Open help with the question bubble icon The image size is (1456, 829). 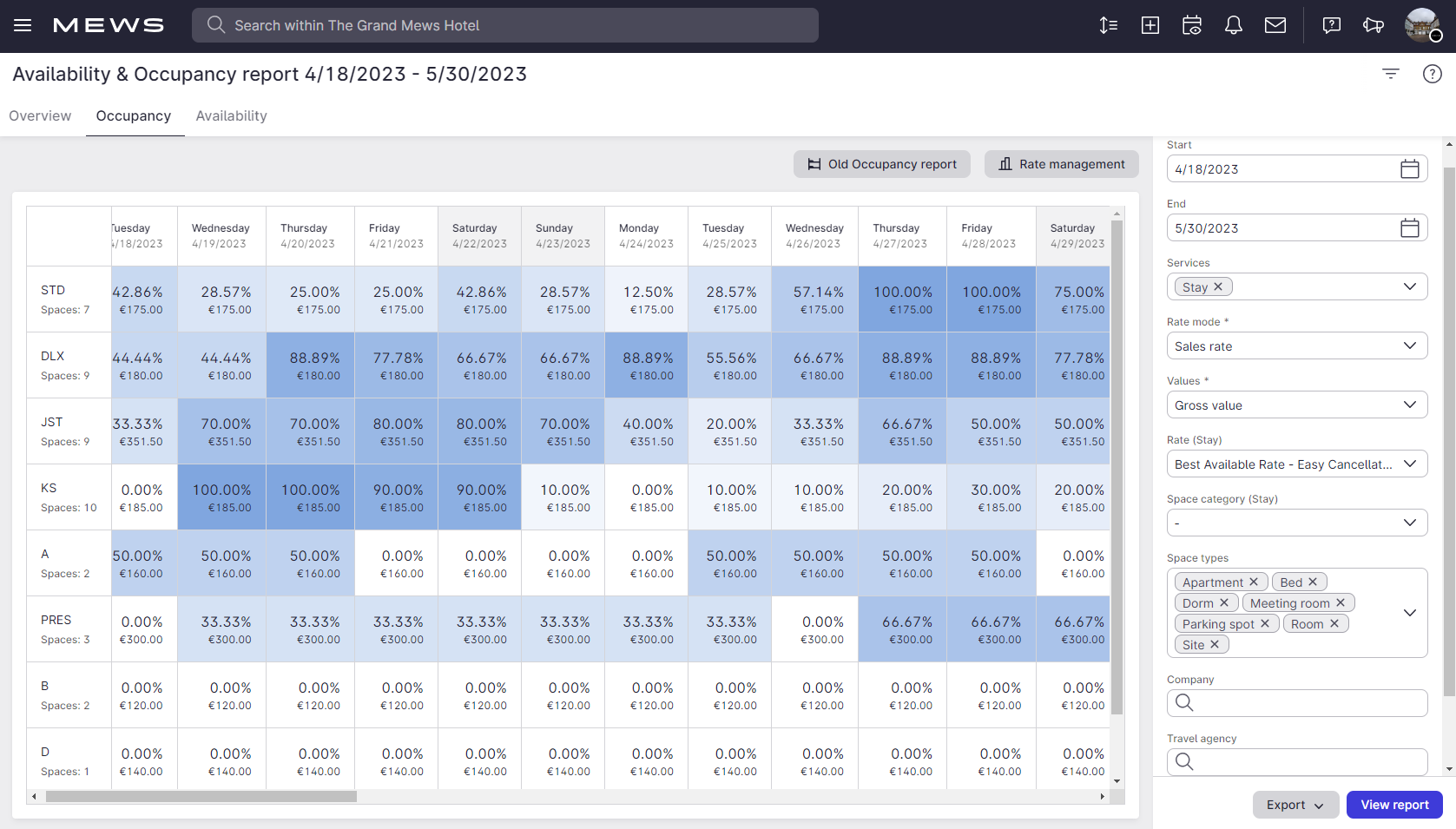(1331, 25)
